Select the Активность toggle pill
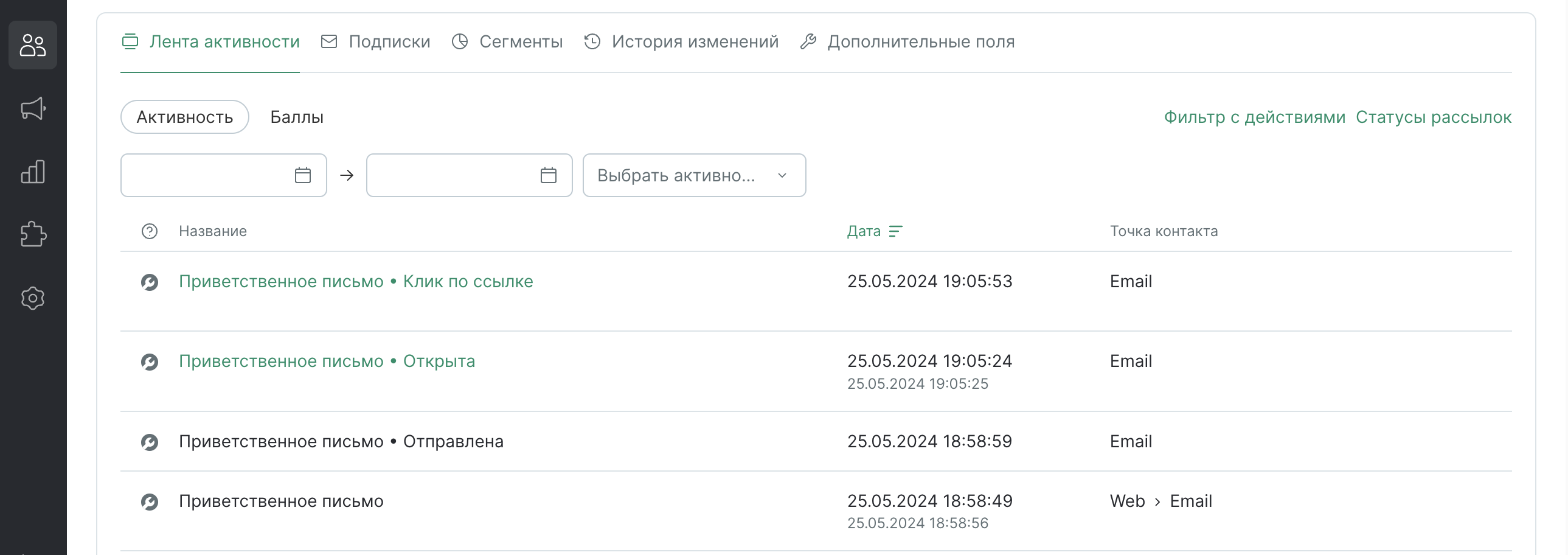Viewport: 1568px width, 555px height. (185, 117)
